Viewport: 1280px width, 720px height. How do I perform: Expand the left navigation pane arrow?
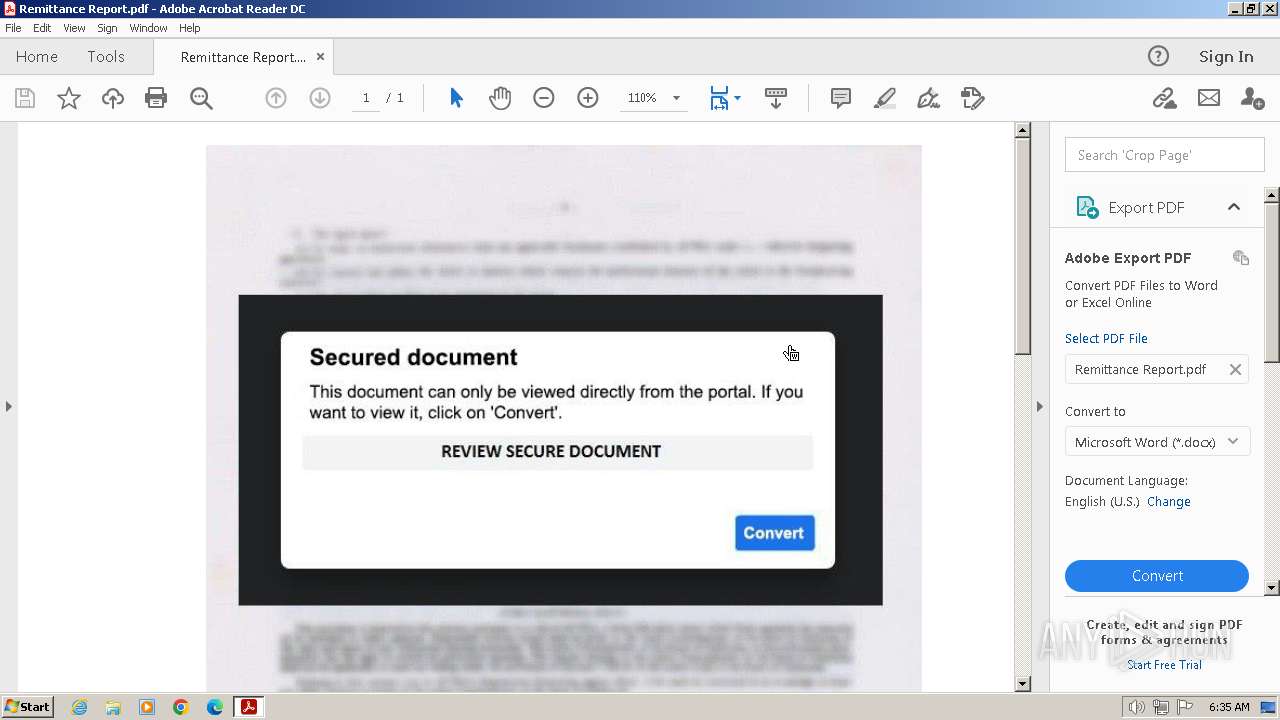(x=9, y=406)
